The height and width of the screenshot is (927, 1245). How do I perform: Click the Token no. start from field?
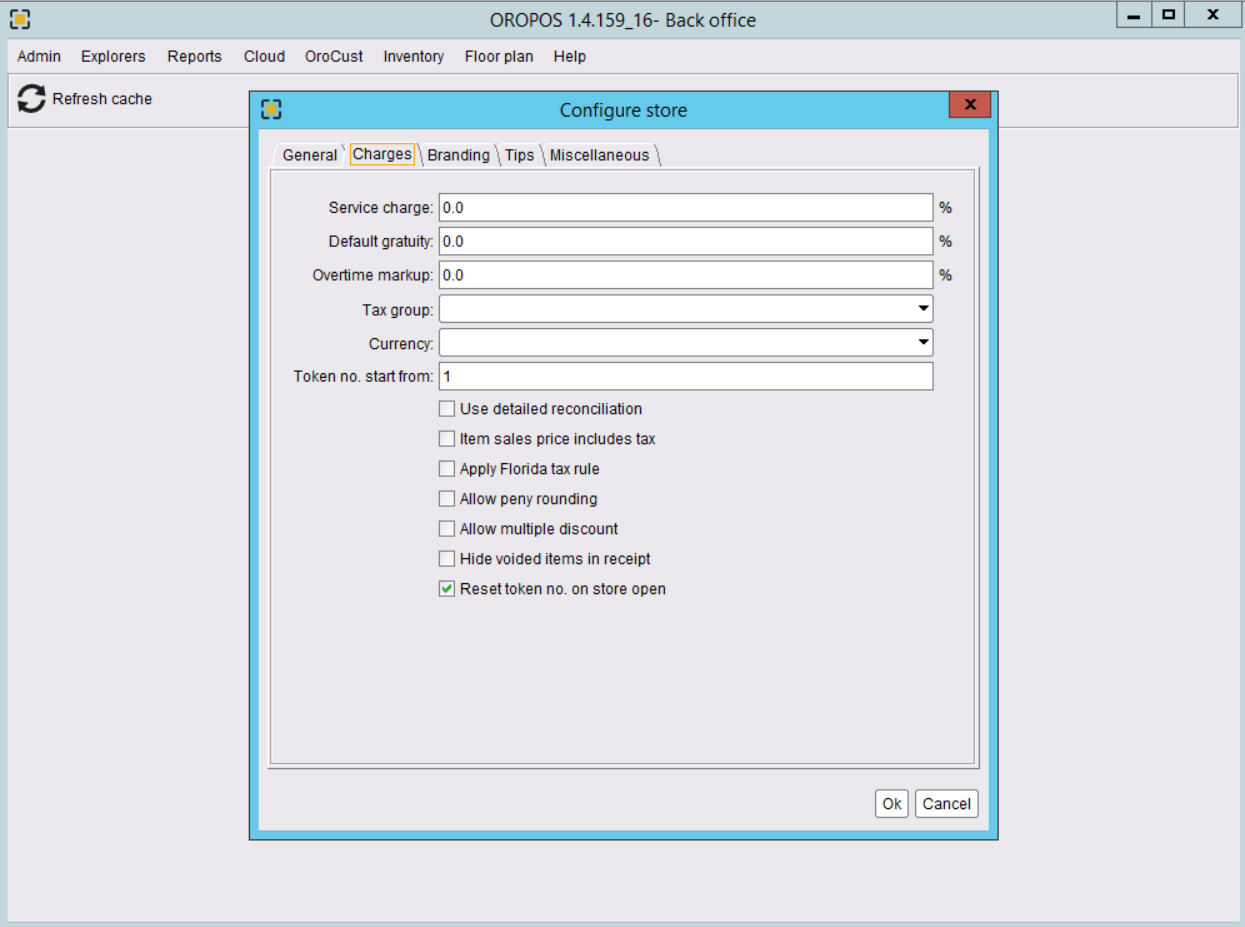(x=686, y=376)
